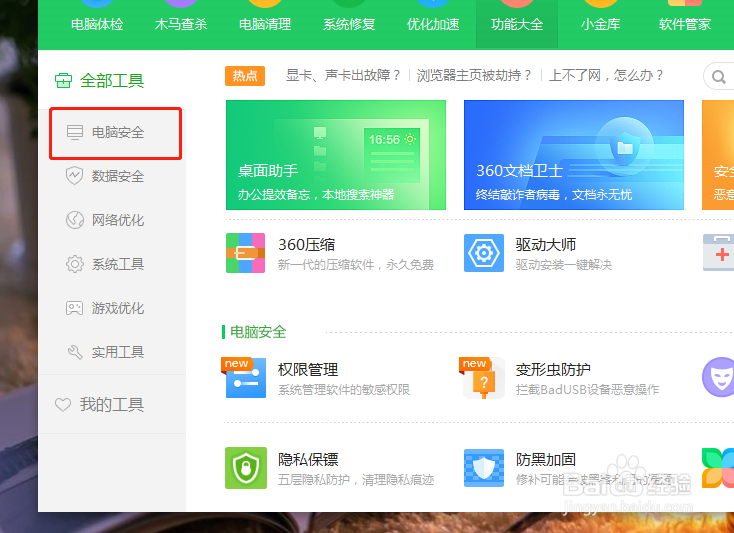Viewport: 734px width, 533px height.
Task: Click the 系统工具 gear icon
Action: click(x=74, y=264)
